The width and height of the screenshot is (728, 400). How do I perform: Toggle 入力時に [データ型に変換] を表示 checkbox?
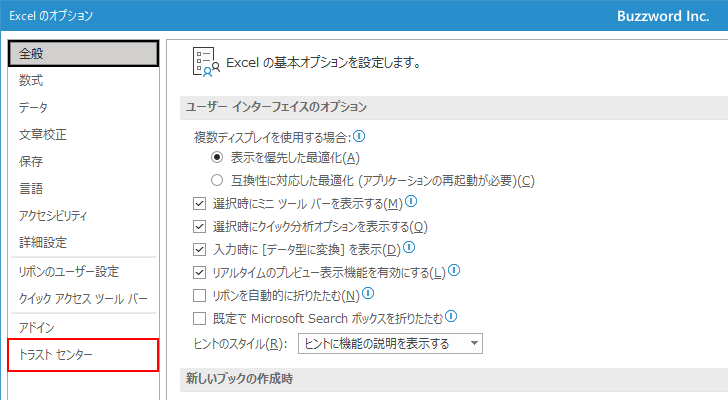point(200,250)
